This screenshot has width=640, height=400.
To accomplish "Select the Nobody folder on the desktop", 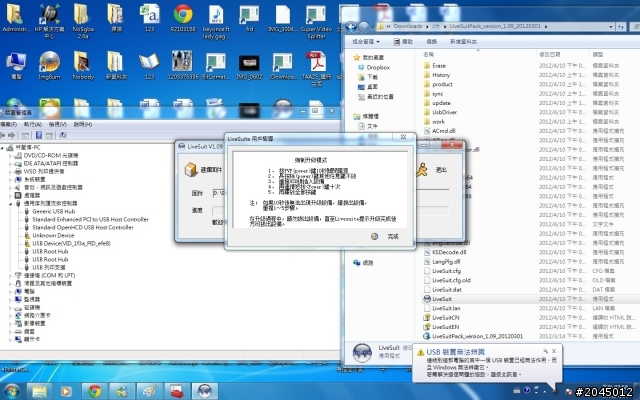I will click(x=83, y=65).
